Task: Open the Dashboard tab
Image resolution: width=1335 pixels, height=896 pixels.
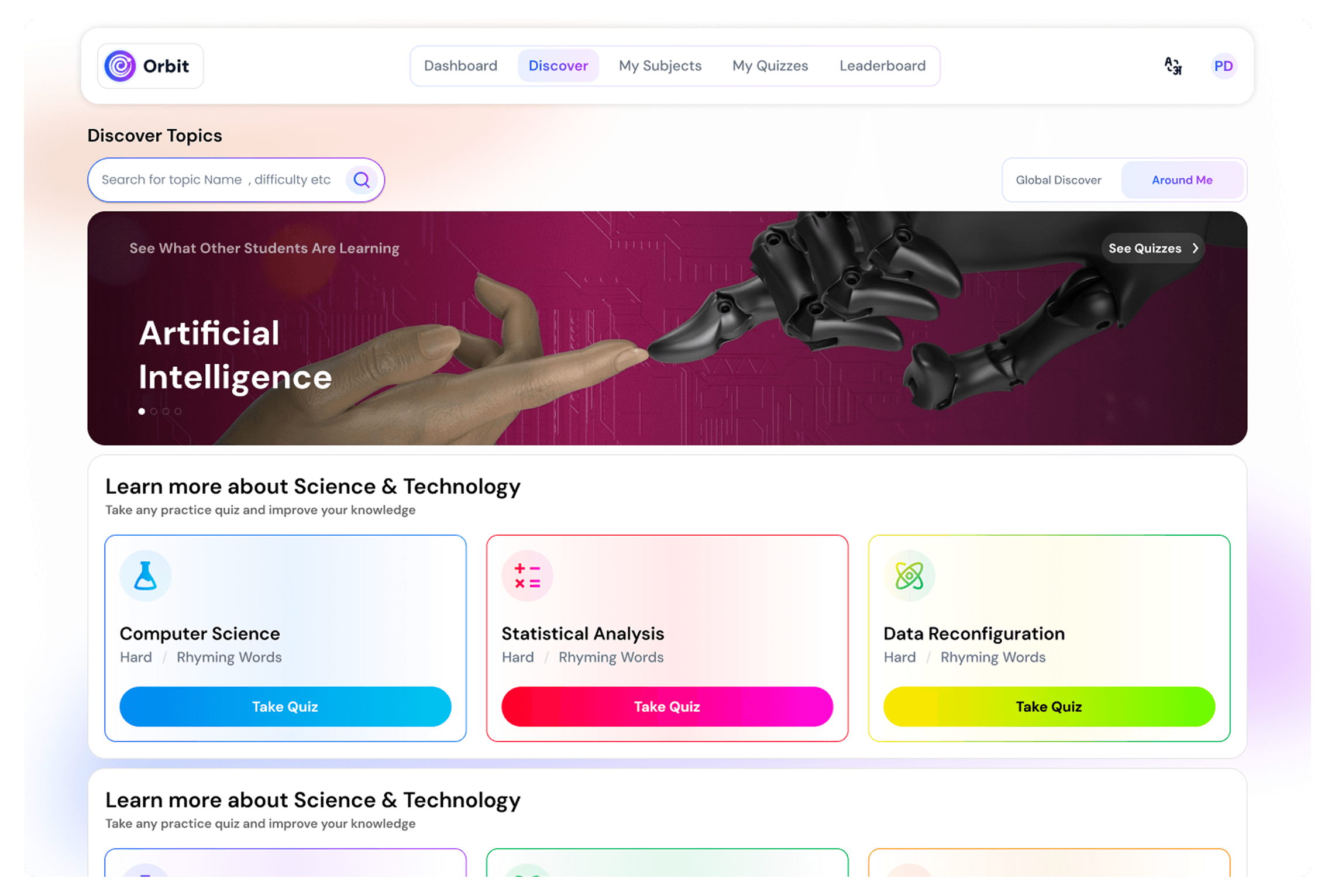Action: 460,66
